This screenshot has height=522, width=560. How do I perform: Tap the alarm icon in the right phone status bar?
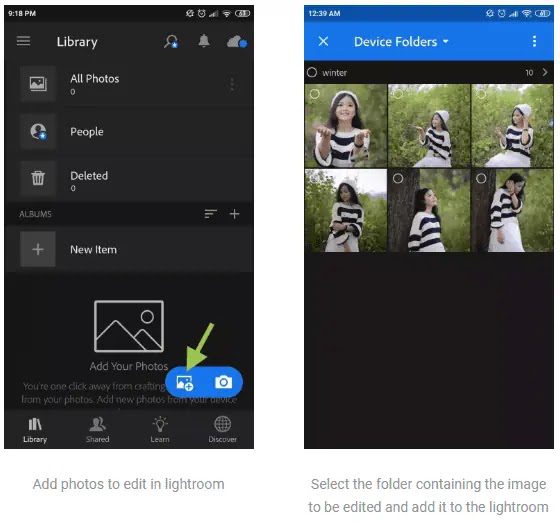point(502,14)
